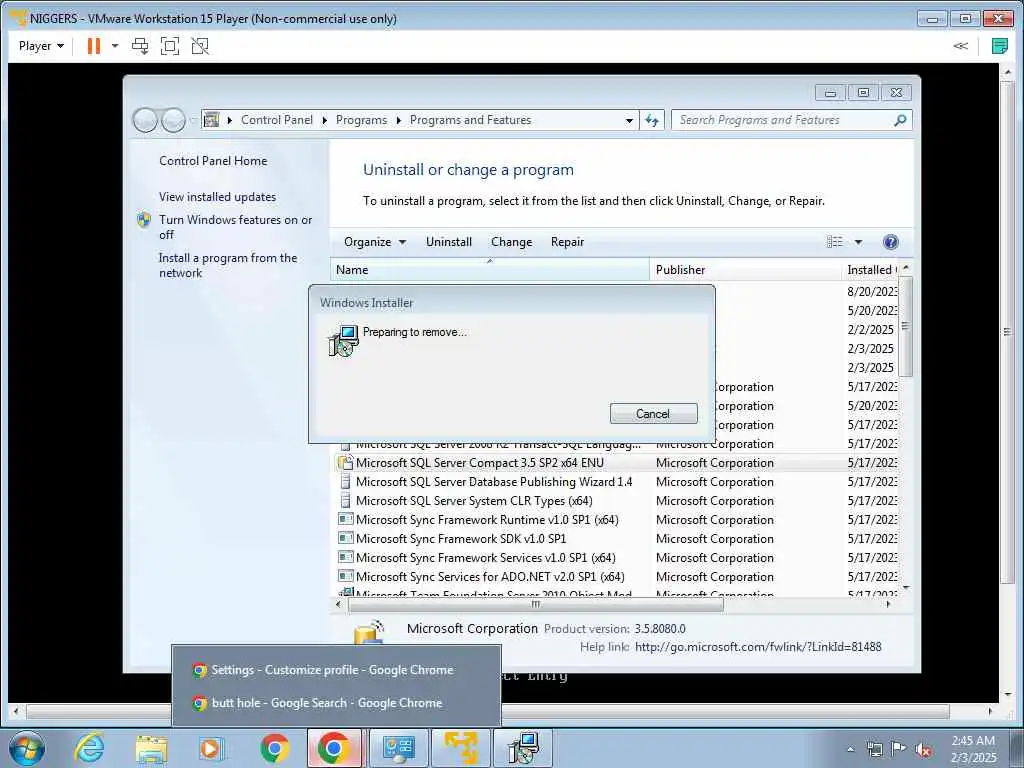This screenshot has width=1024, height=768.
Task: Open the go.microsoft.com help link
Action: point(758,647)
